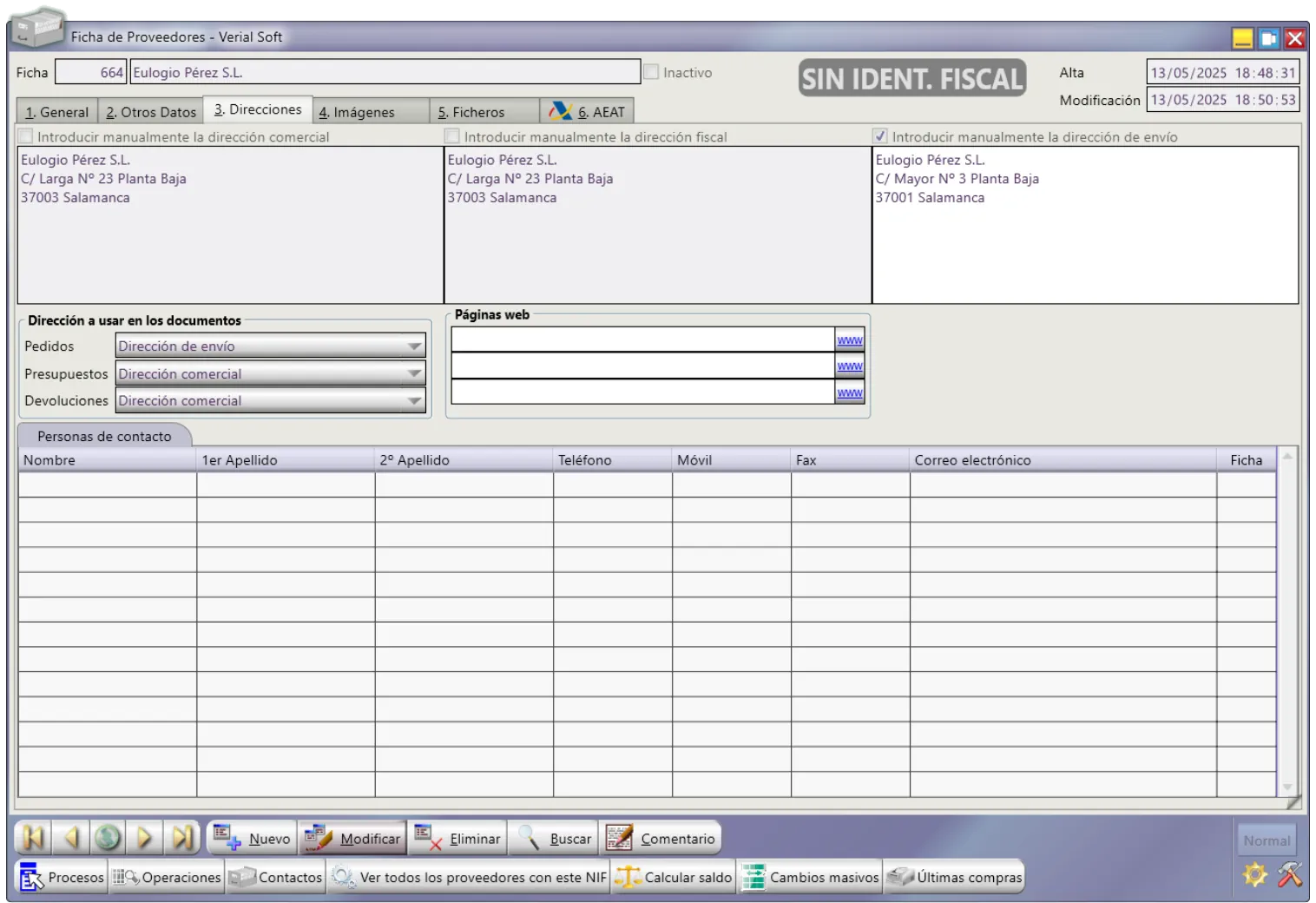Screen dimensions: 1316x903
Task: Go to the previous supplier record
Action: click(71, 838)
